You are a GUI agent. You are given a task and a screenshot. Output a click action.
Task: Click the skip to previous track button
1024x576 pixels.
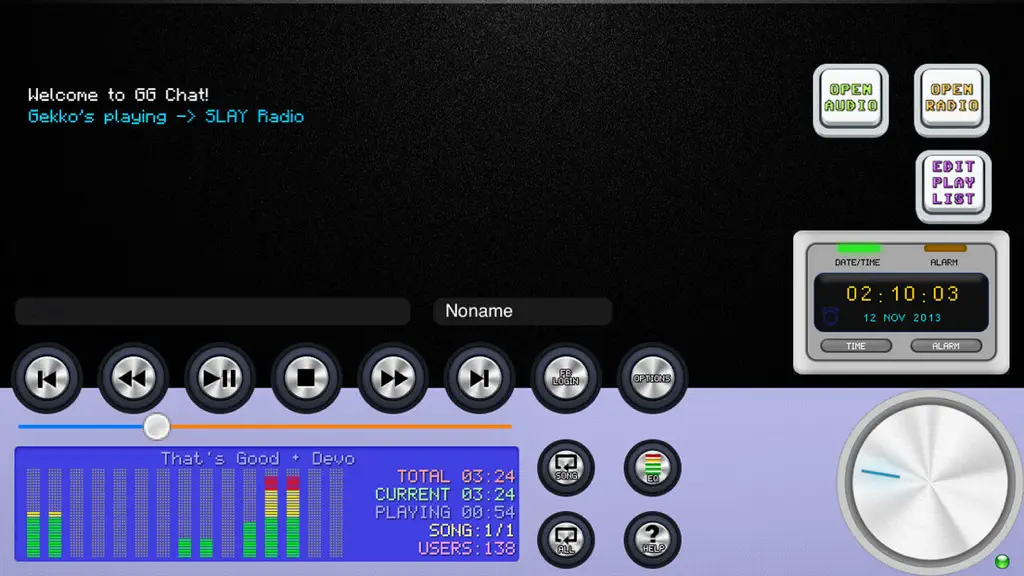point(46,378)
